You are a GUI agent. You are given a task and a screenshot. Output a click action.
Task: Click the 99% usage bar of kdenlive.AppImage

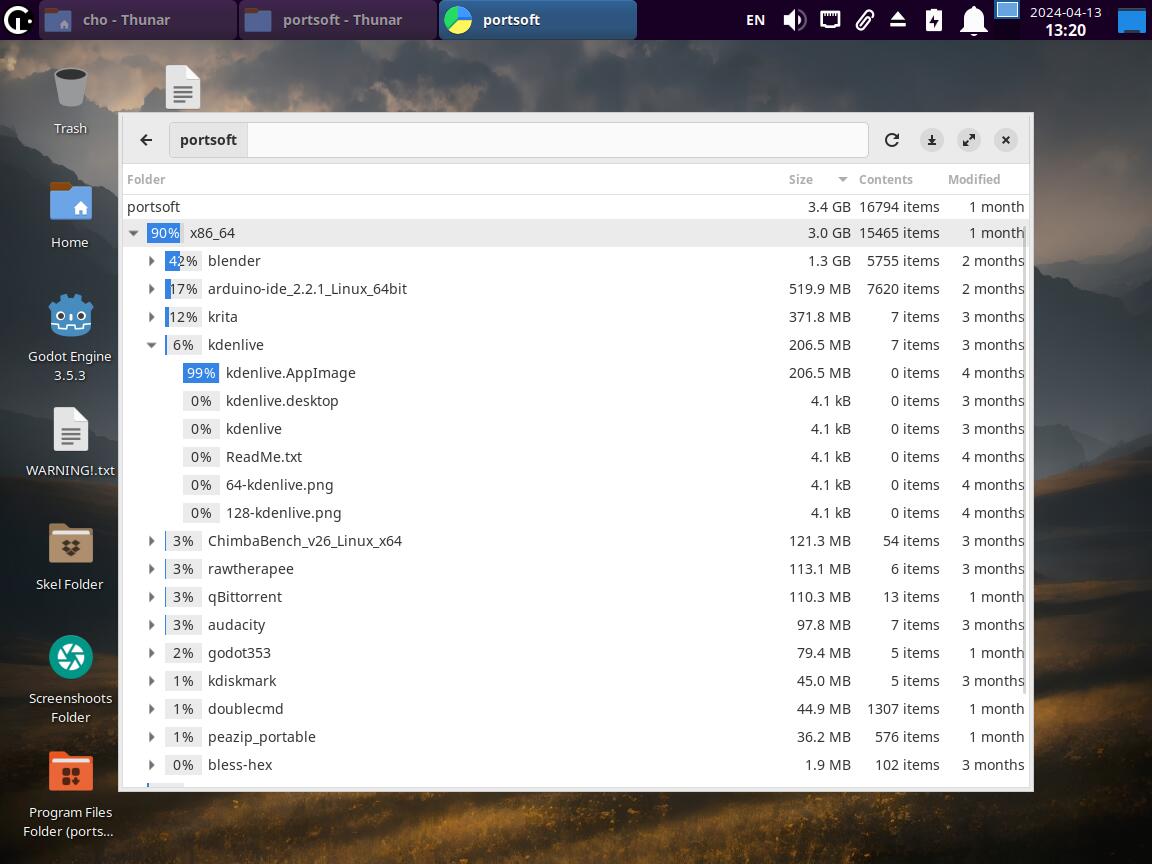201,372
